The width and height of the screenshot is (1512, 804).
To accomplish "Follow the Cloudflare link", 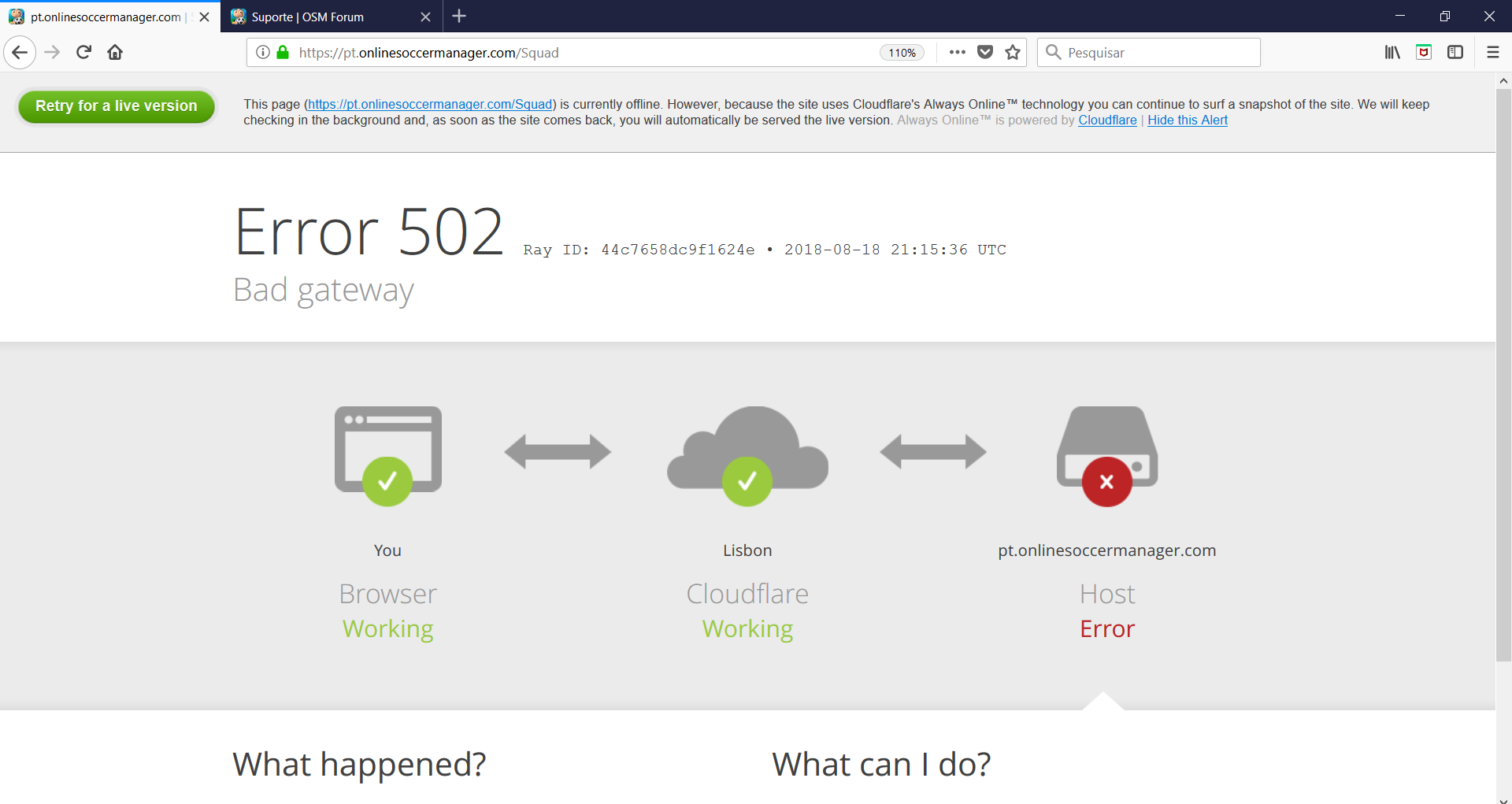I will click(1107, 120).
